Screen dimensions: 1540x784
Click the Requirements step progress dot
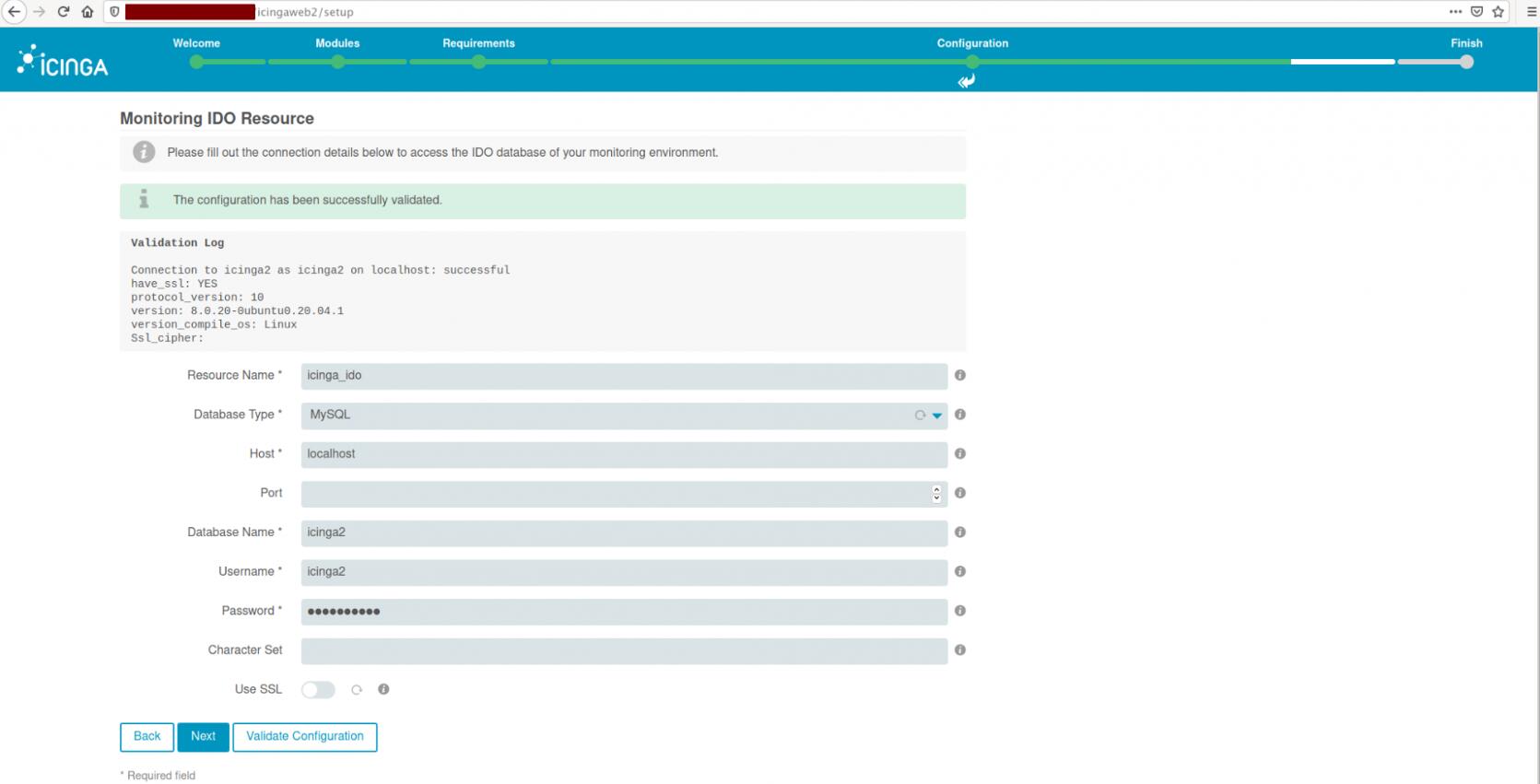[x=478, y=62]
